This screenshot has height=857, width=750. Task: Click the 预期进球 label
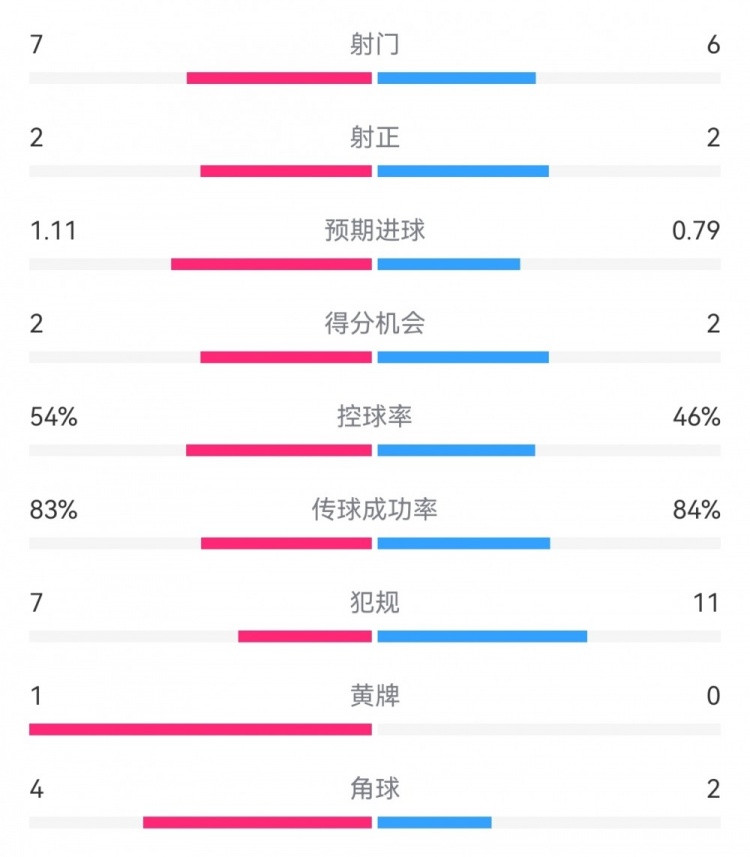(374, 230)
